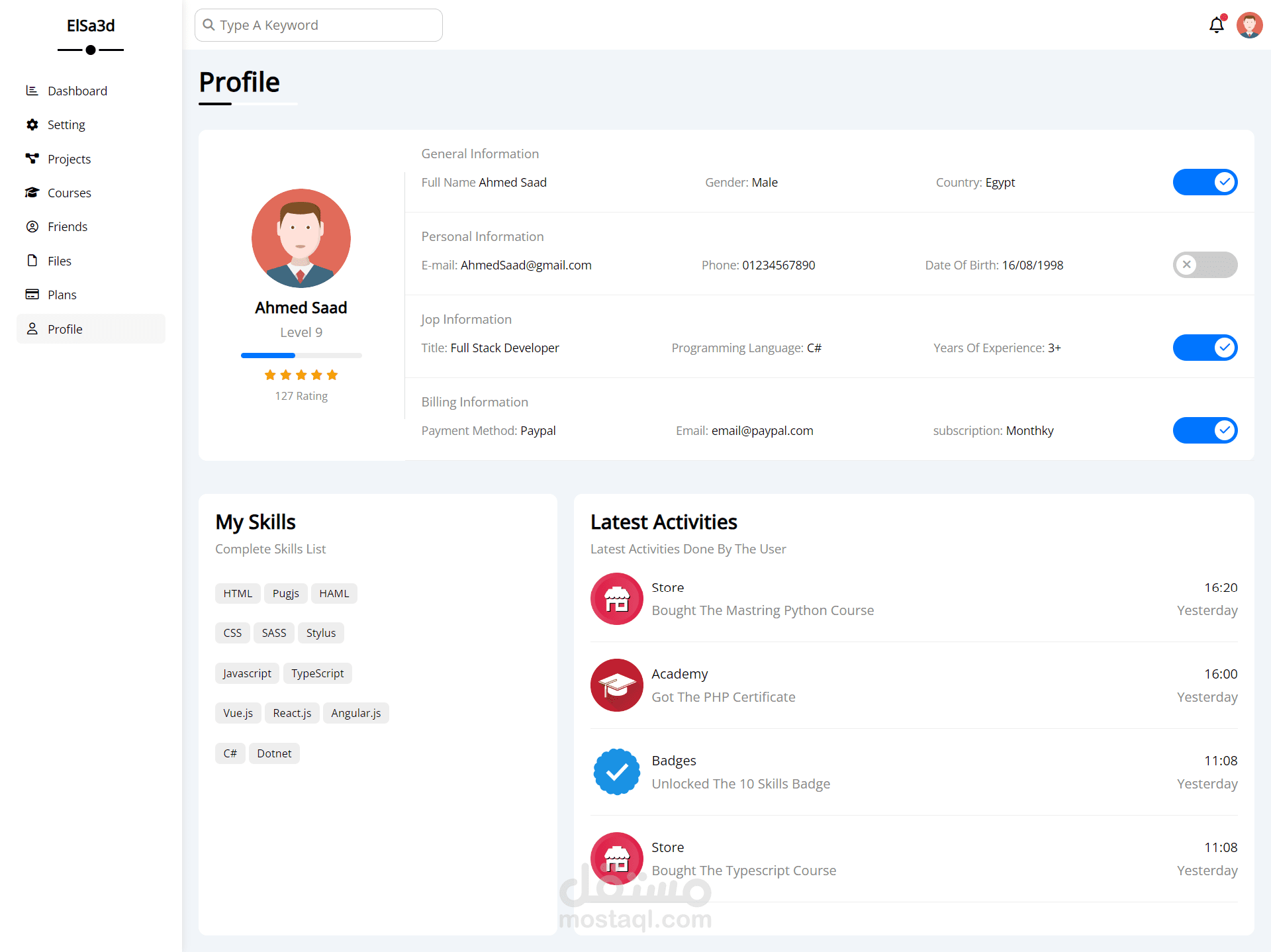Click the search magnifier icon
The width and height of the screenshot is (1271, 952).
click(x=209, y=25)
